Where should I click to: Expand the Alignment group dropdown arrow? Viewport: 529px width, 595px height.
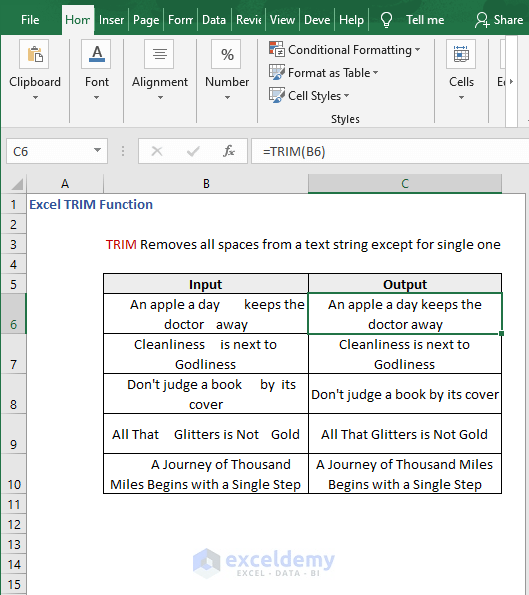coord(160,98)
